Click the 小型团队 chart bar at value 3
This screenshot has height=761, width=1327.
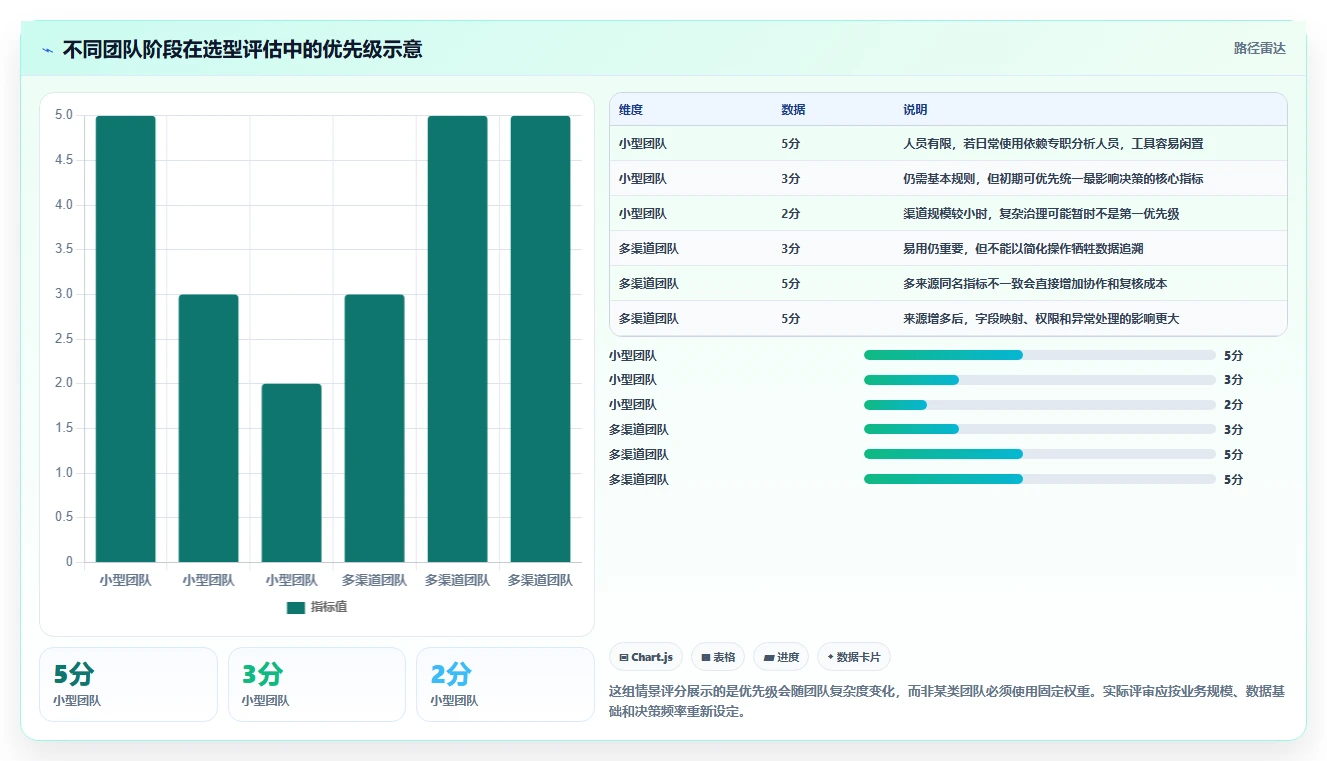coord(209,428)
